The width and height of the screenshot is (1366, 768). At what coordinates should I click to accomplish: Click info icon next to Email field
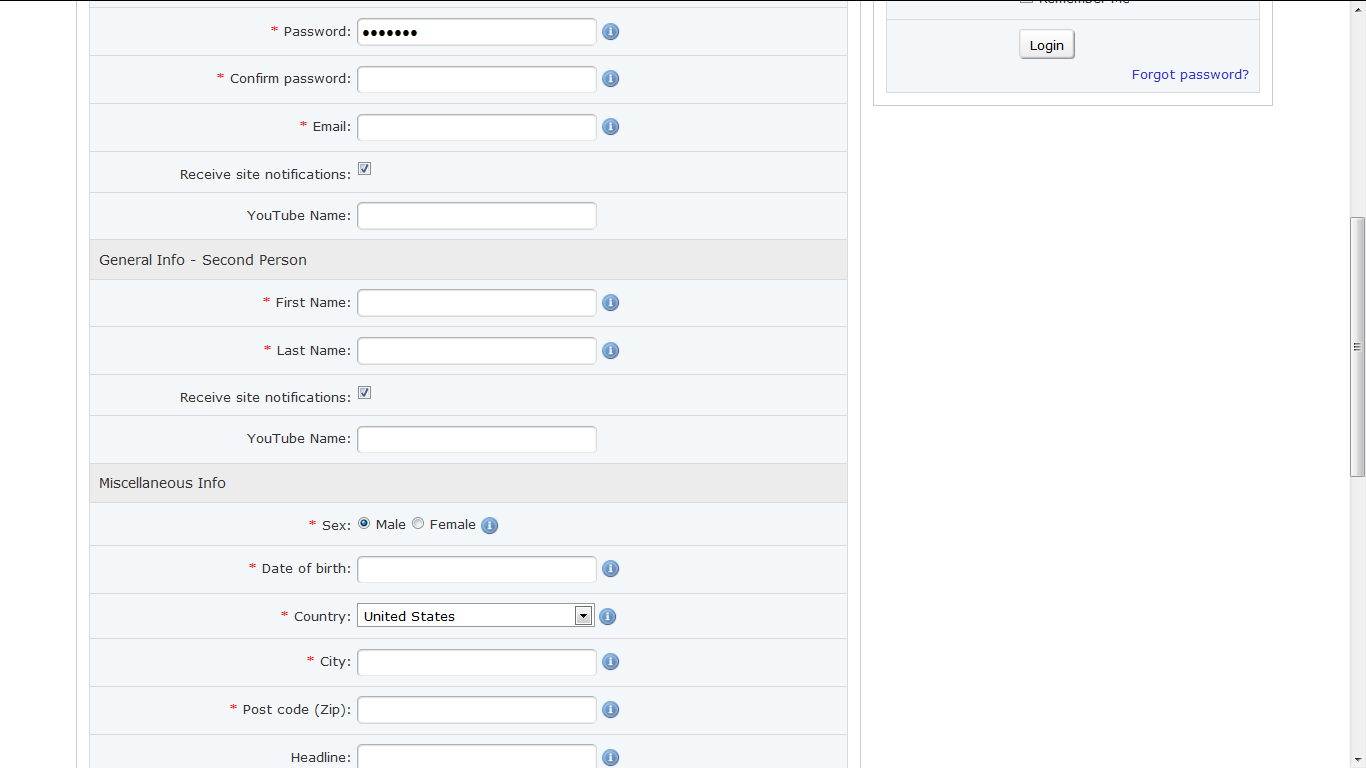(x=611, y=127)
